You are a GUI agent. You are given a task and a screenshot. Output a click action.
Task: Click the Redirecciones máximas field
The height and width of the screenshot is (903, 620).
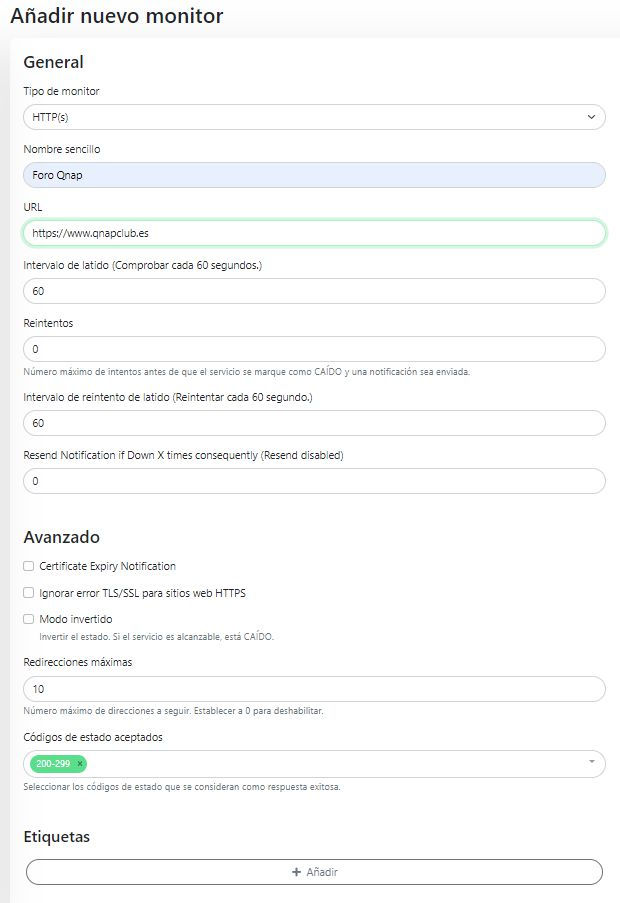[x=314, y=689]
